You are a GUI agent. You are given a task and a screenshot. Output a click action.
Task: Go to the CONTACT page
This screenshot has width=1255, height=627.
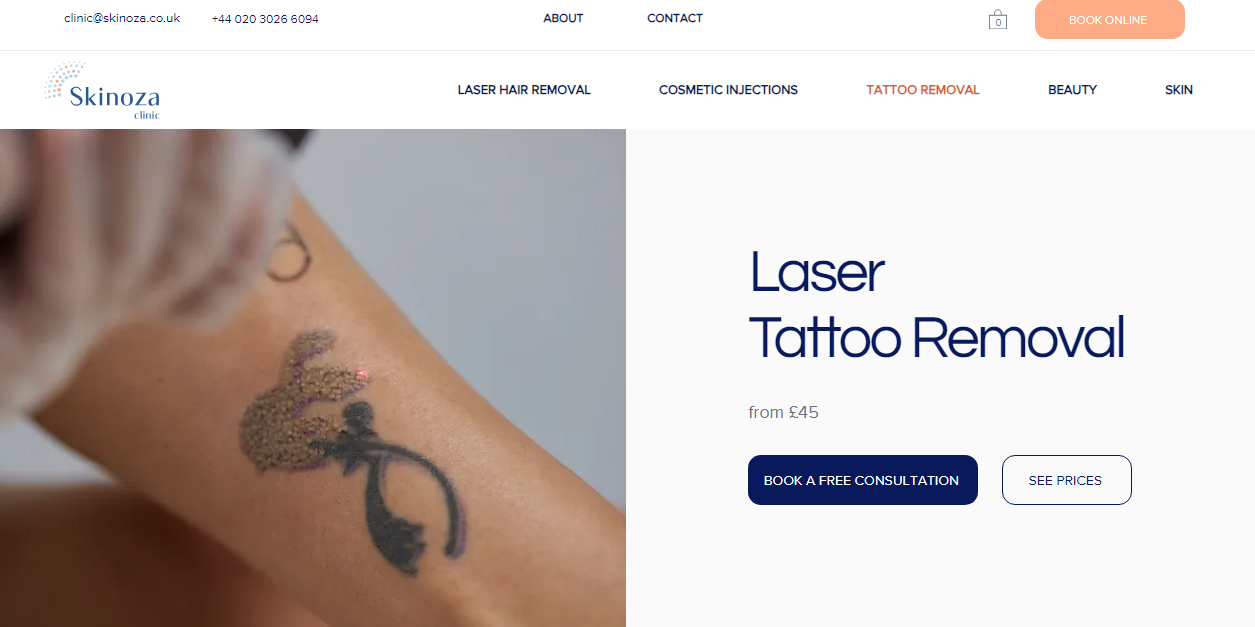(x=675, y=18)
